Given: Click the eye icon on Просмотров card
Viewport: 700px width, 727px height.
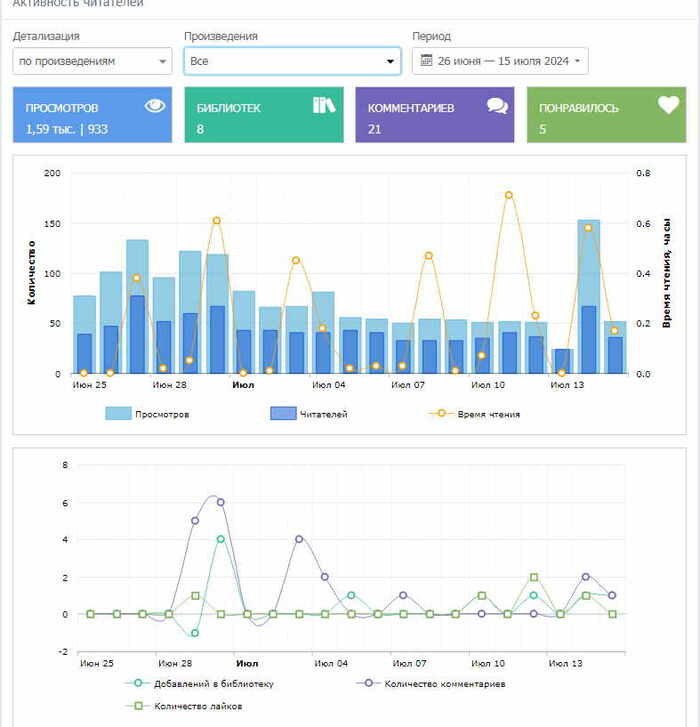Looking at the screenshot, I should pyautogui.click(x=154, y=106).
